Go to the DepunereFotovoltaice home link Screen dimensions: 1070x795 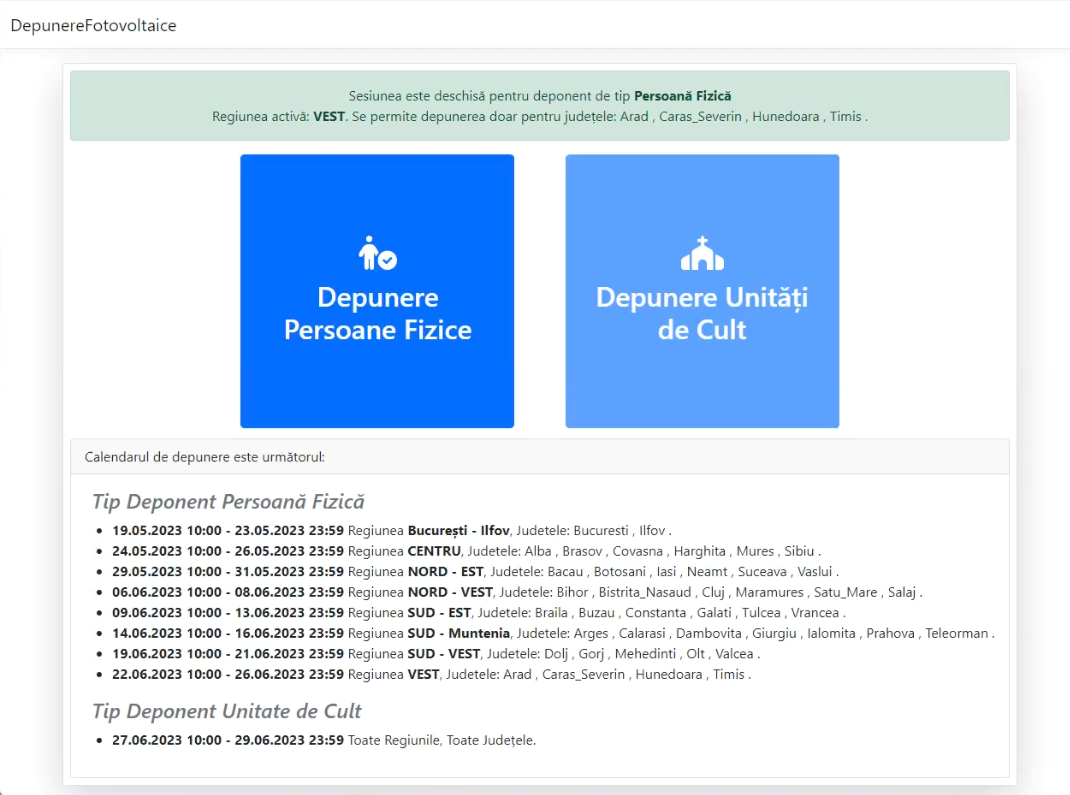pos(93,25)
